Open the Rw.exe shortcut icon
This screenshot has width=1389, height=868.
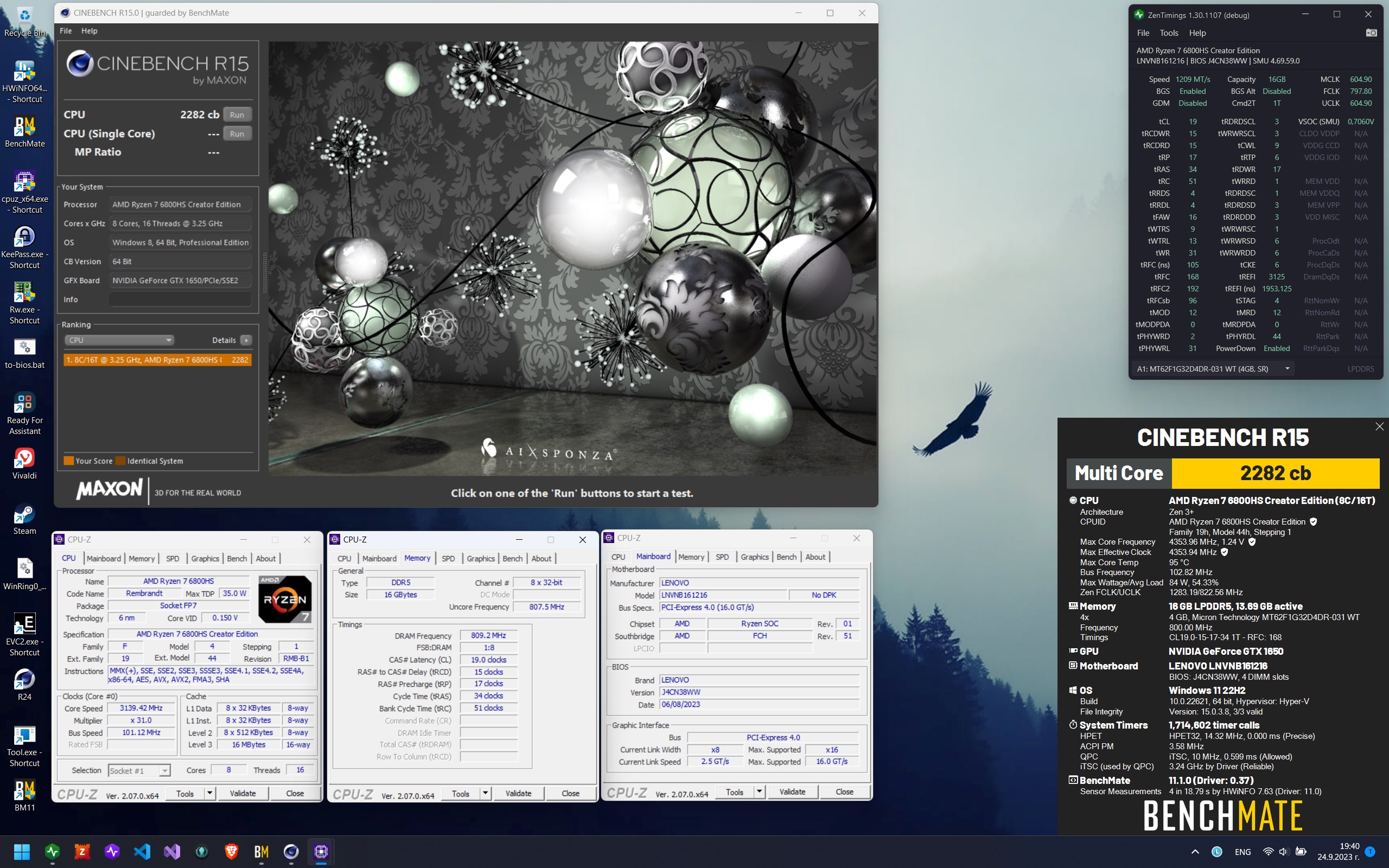point(24,303)
